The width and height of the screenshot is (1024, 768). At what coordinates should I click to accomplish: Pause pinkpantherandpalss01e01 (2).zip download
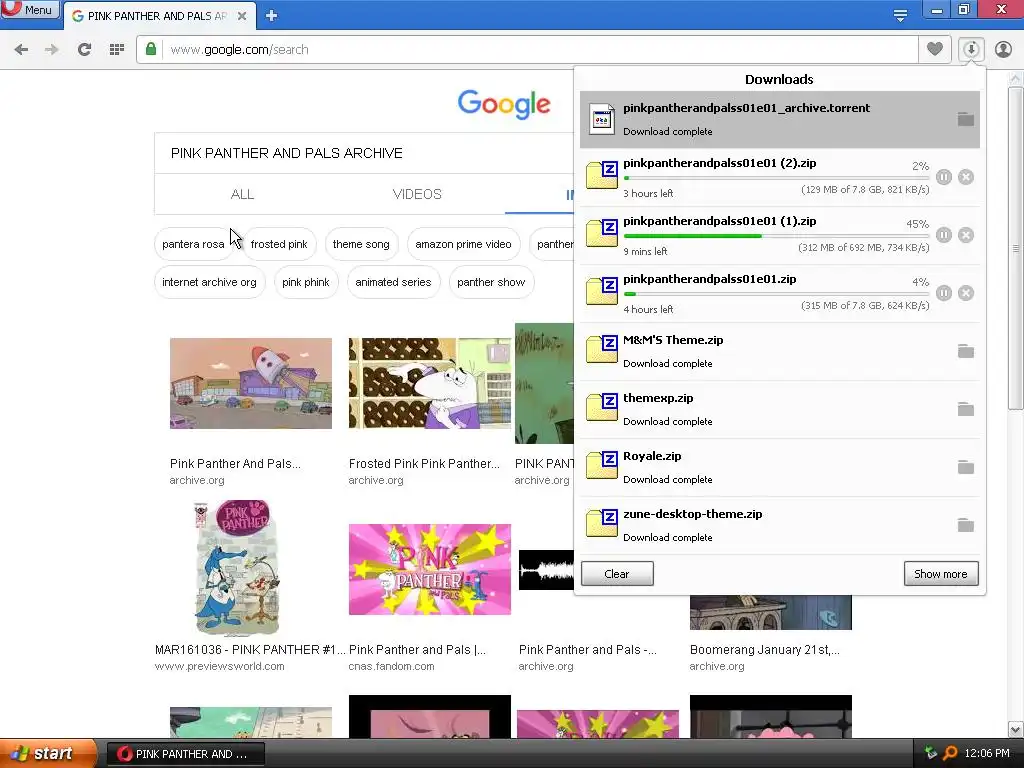pyautogui.click(x=944, y=177)
